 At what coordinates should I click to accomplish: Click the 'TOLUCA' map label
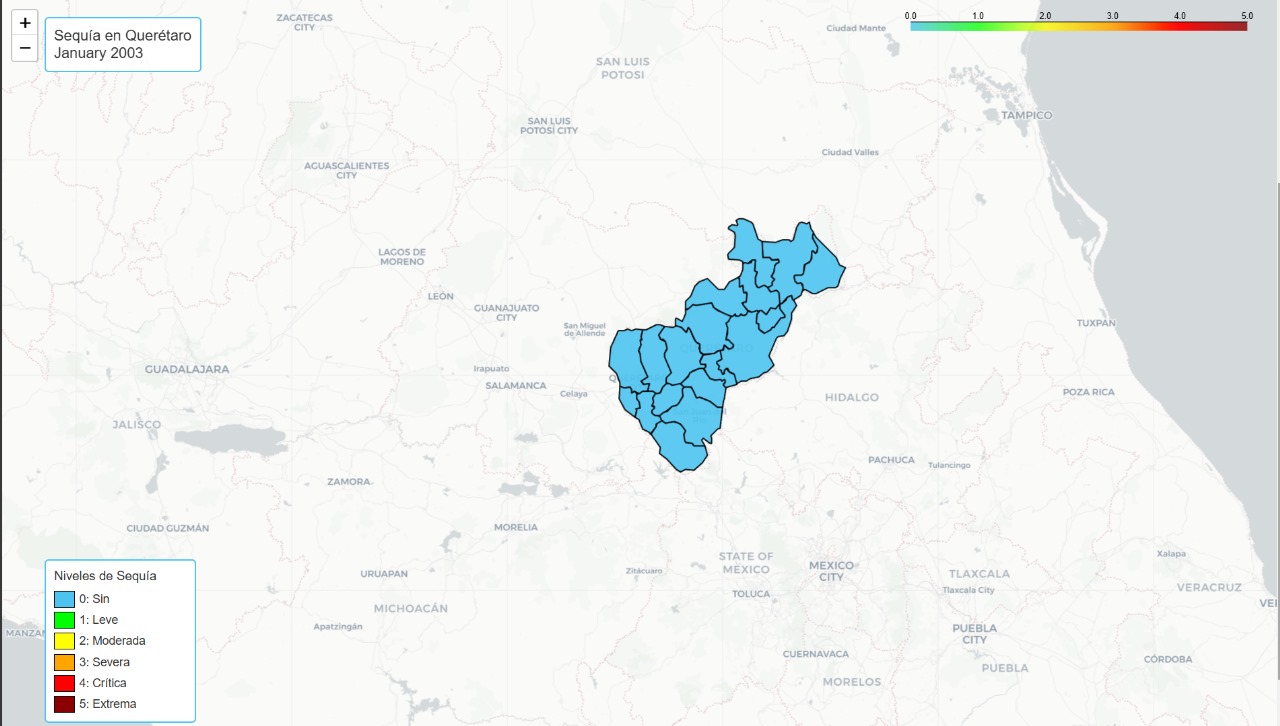coord(752,594)
